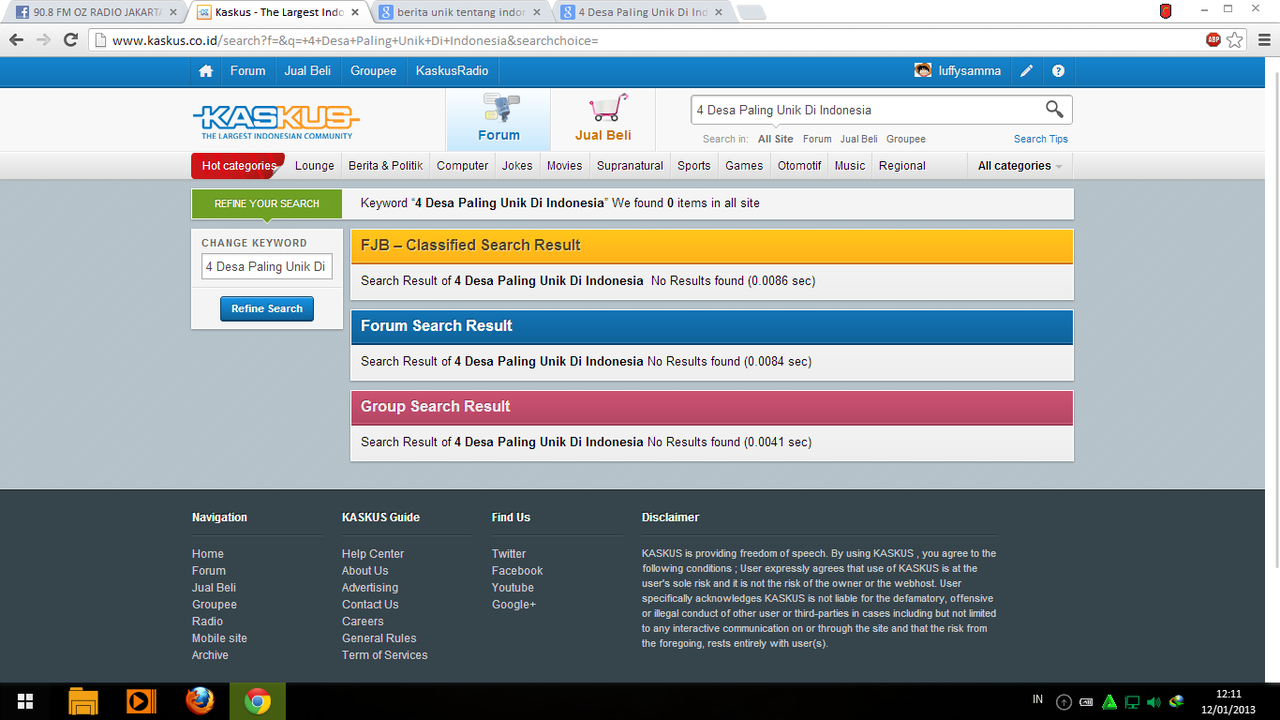Bookmark page with the star icon
This screenshot has width=1280, height=720.
point(1235,40)
